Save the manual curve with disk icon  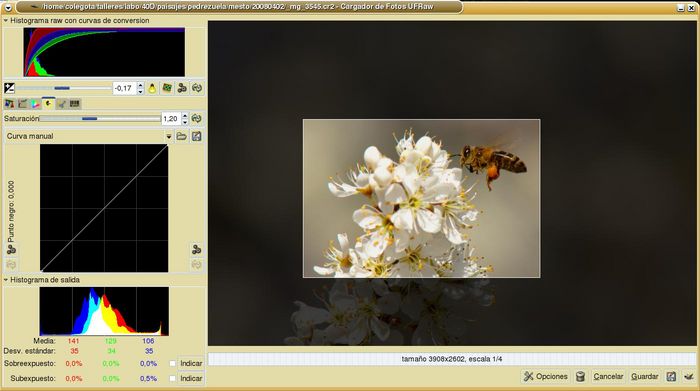[x=196, y=136]
